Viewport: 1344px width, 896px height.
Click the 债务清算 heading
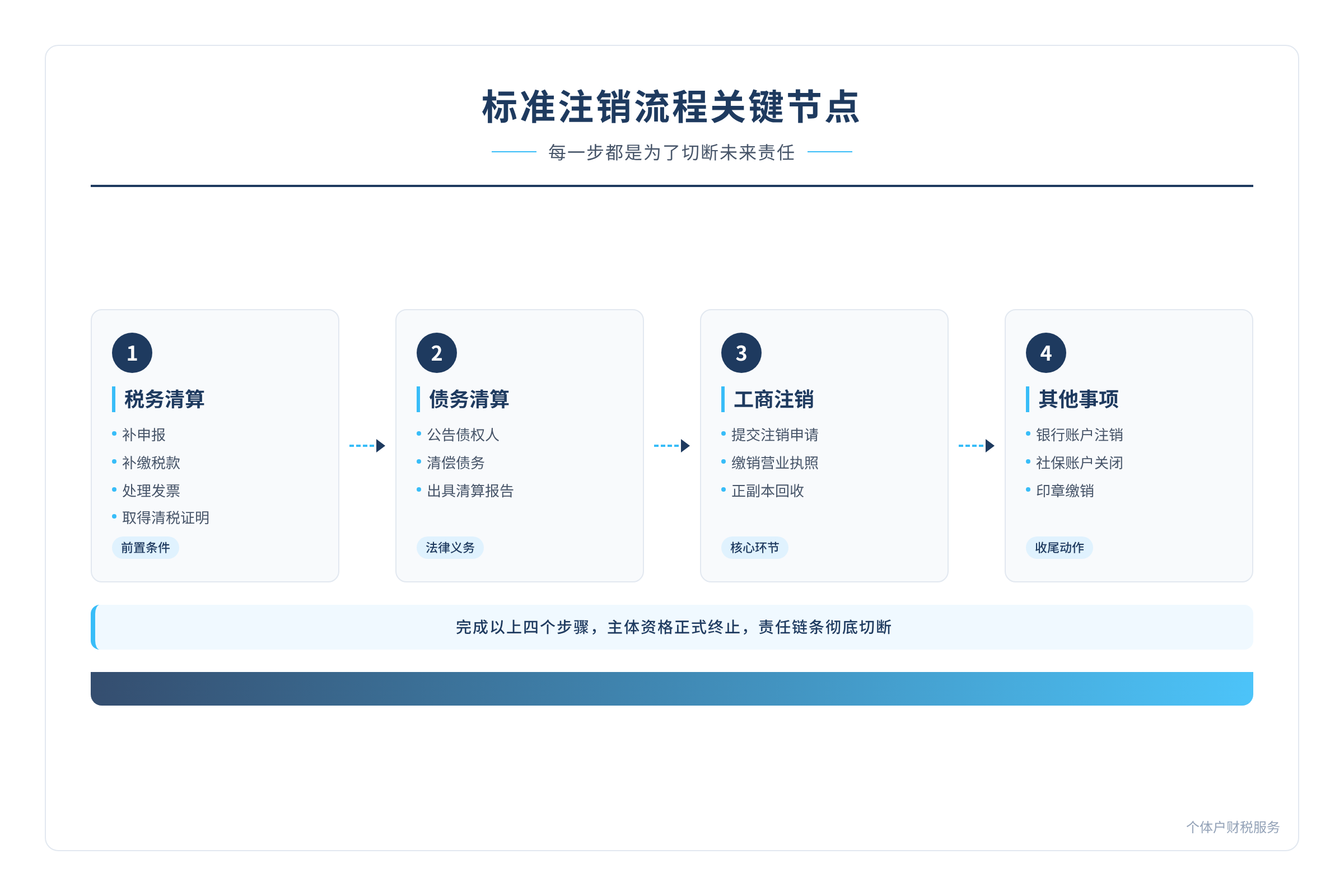469,399
